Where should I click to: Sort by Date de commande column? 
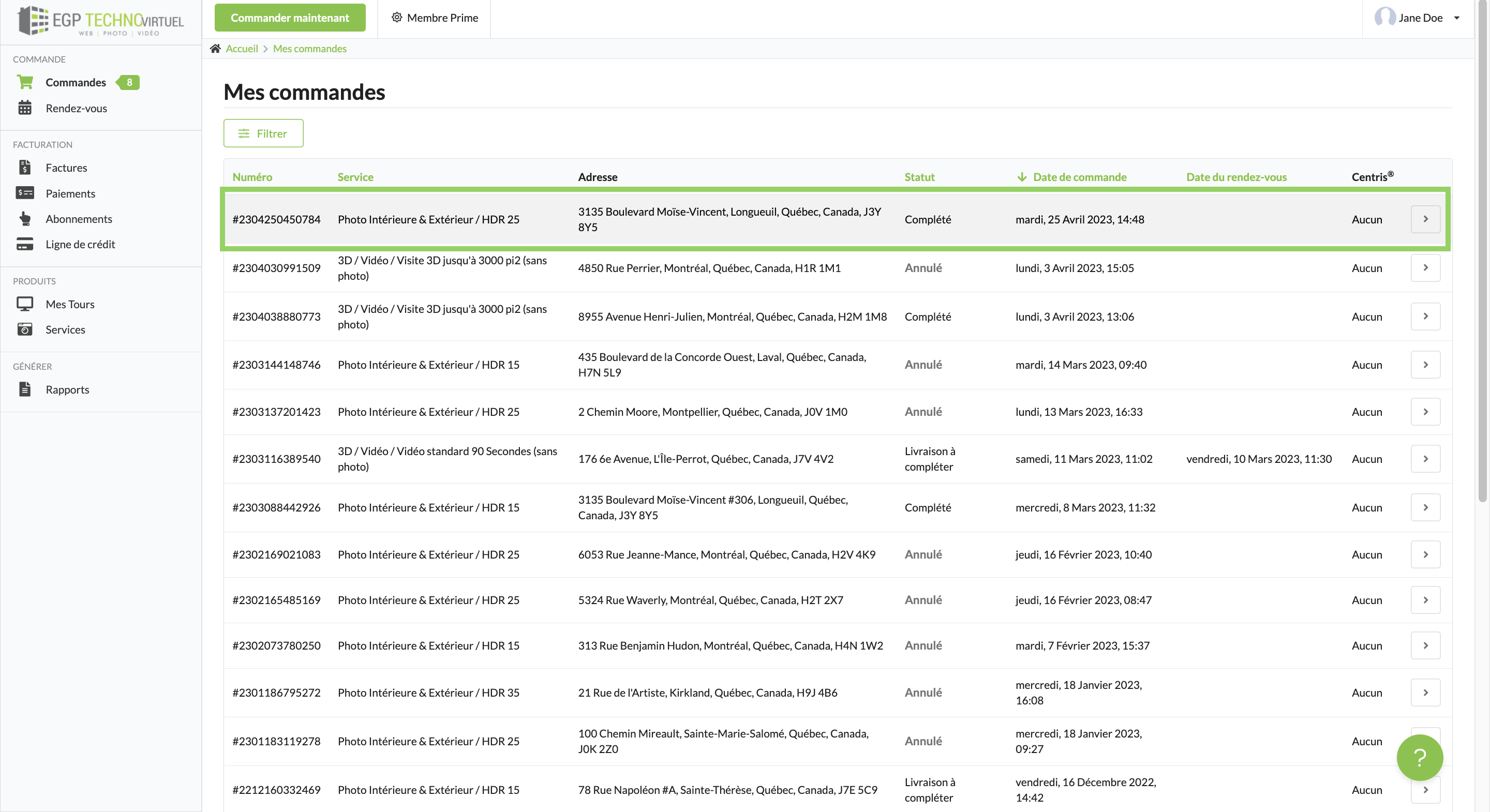click(x=1079, y=177)
